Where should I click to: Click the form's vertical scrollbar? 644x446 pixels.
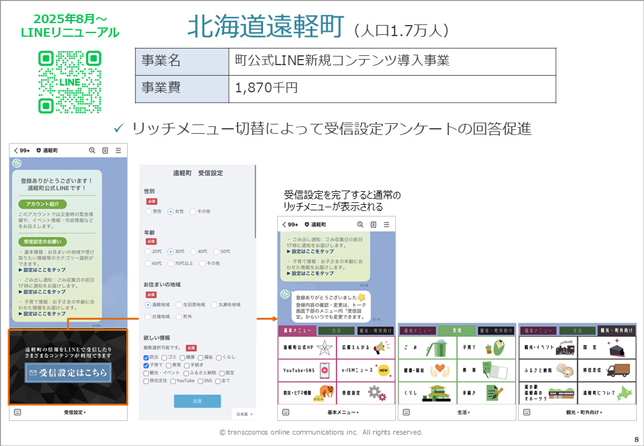(x=255, y=201)
